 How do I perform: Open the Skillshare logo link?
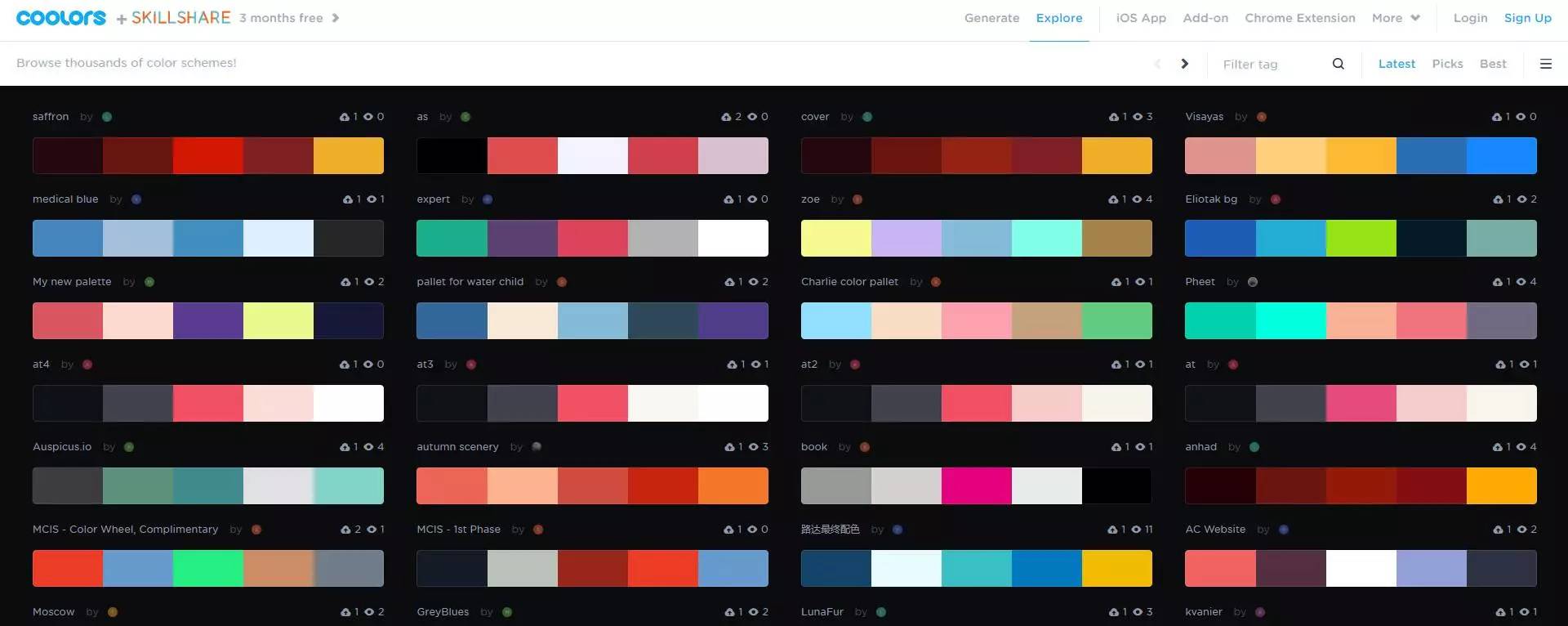(x=181, y=18)
